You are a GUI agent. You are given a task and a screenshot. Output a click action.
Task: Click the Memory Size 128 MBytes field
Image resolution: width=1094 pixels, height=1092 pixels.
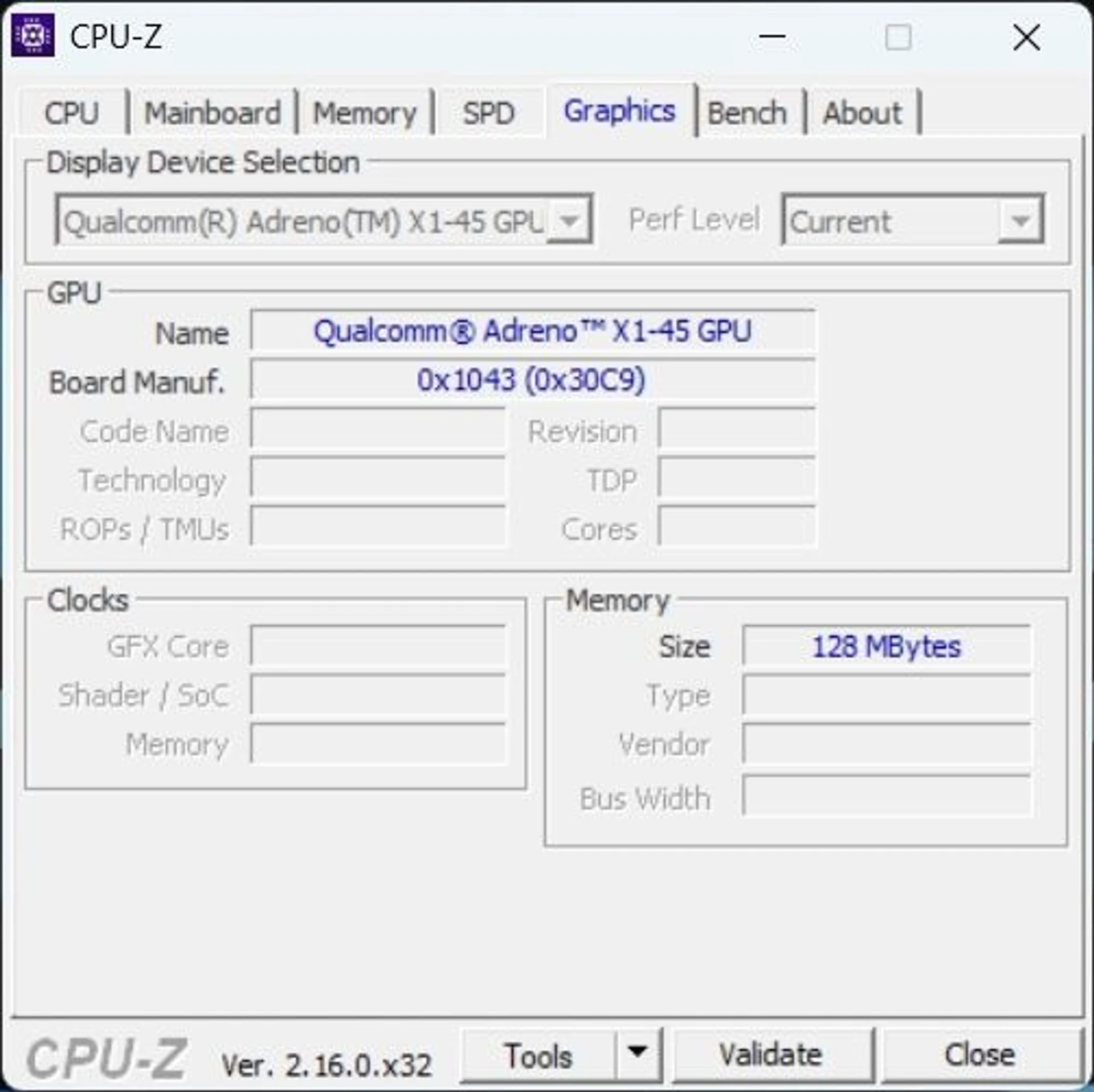(887, 646)
